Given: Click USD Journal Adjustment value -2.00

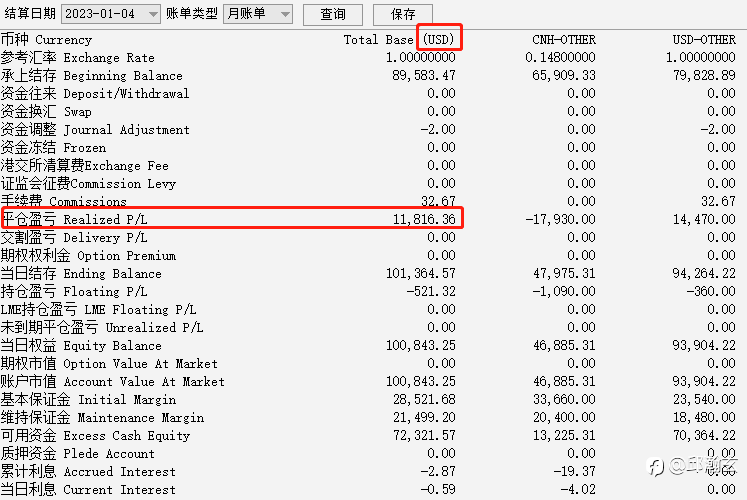Looking at the screenshot, I should tap(718, 130).
